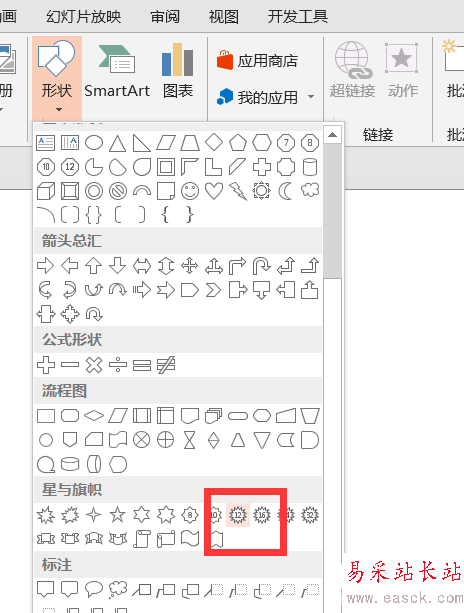Select the 16-Point Star shape

coord(262,515)
